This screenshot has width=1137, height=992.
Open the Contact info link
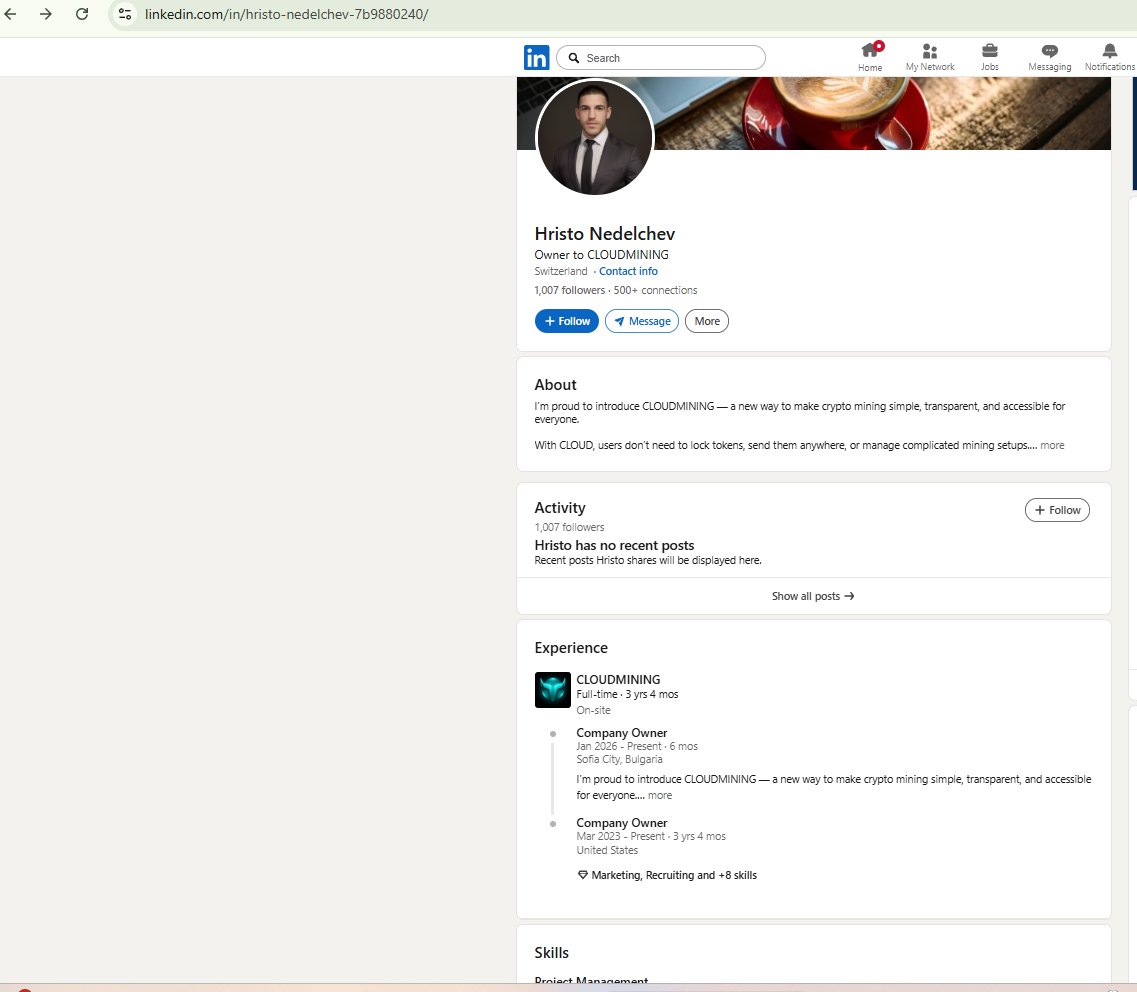pyautogui.click(x=628, y=271)
